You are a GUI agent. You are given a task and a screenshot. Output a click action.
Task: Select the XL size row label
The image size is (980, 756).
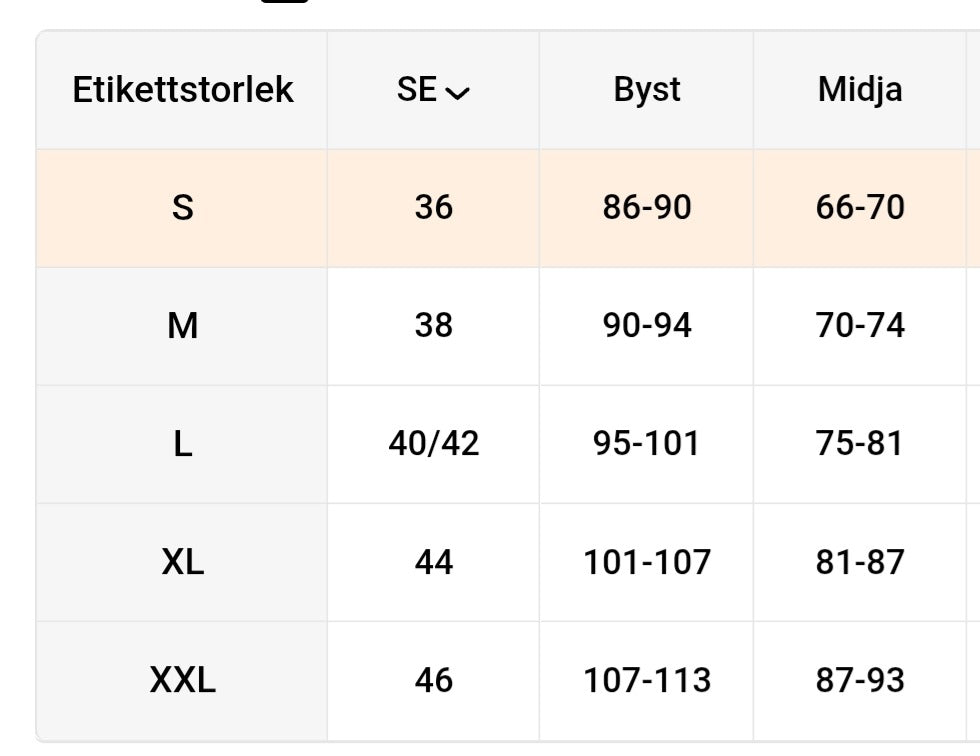pos(182,562)
